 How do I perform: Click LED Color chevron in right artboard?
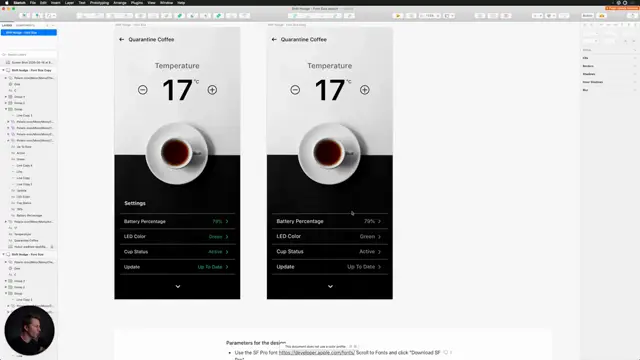click(x=379, y=237)
